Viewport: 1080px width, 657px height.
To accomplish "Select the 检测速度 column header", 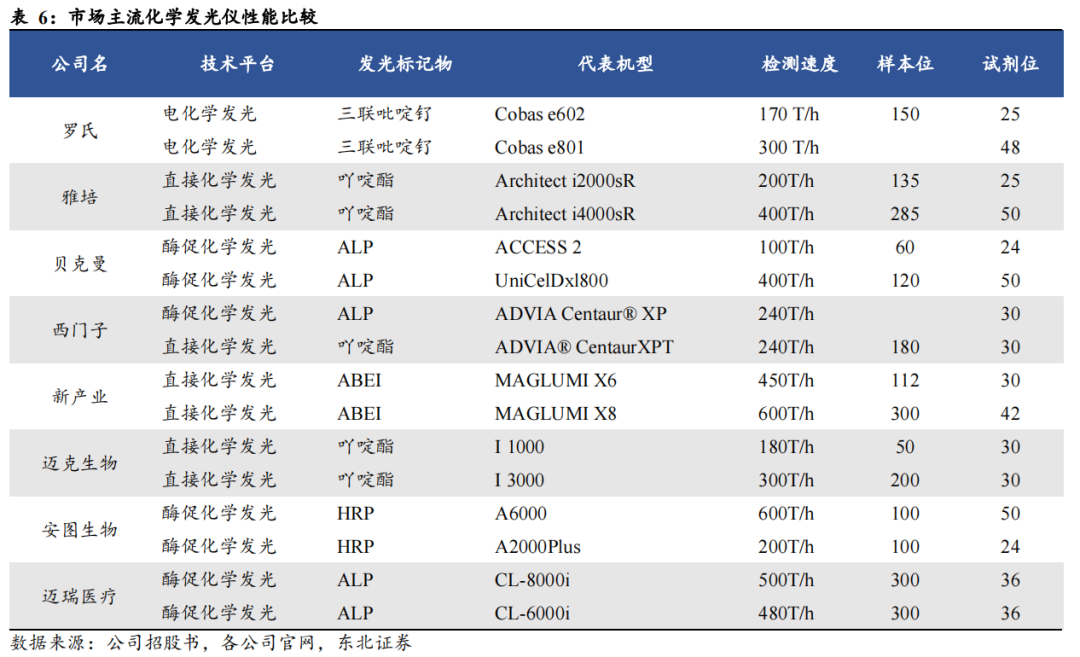I will (799, 64).
